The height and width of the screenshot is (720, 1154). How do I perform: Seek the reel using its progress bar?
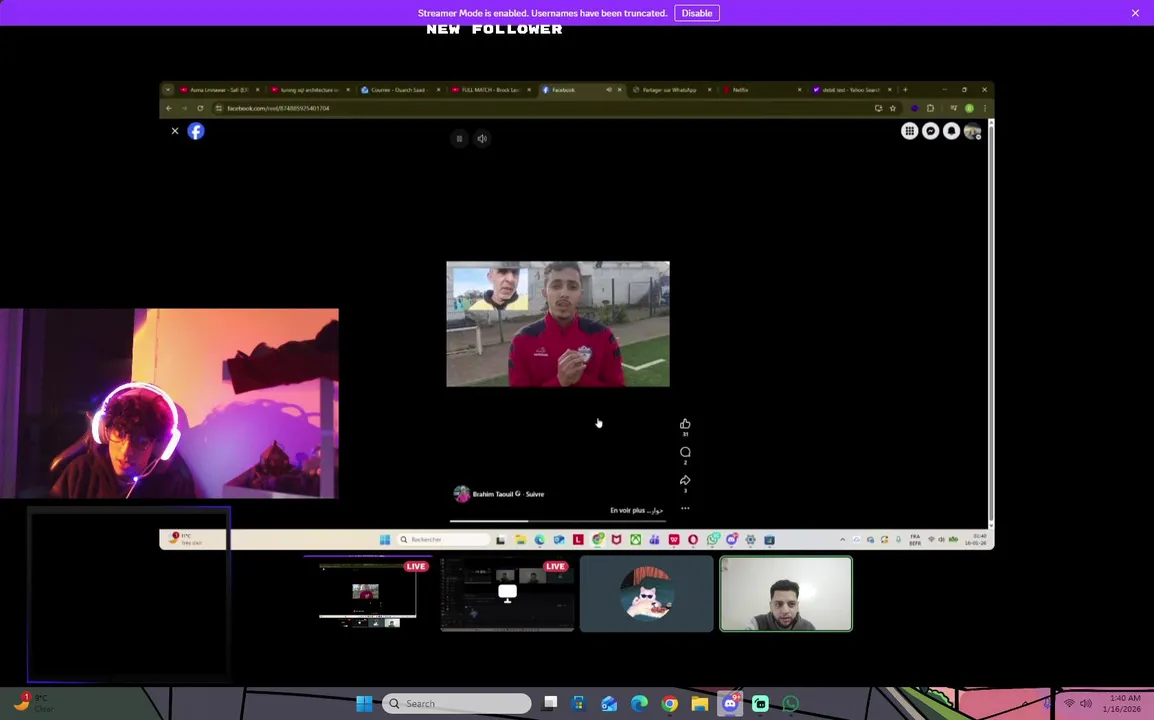pos(558,521)
